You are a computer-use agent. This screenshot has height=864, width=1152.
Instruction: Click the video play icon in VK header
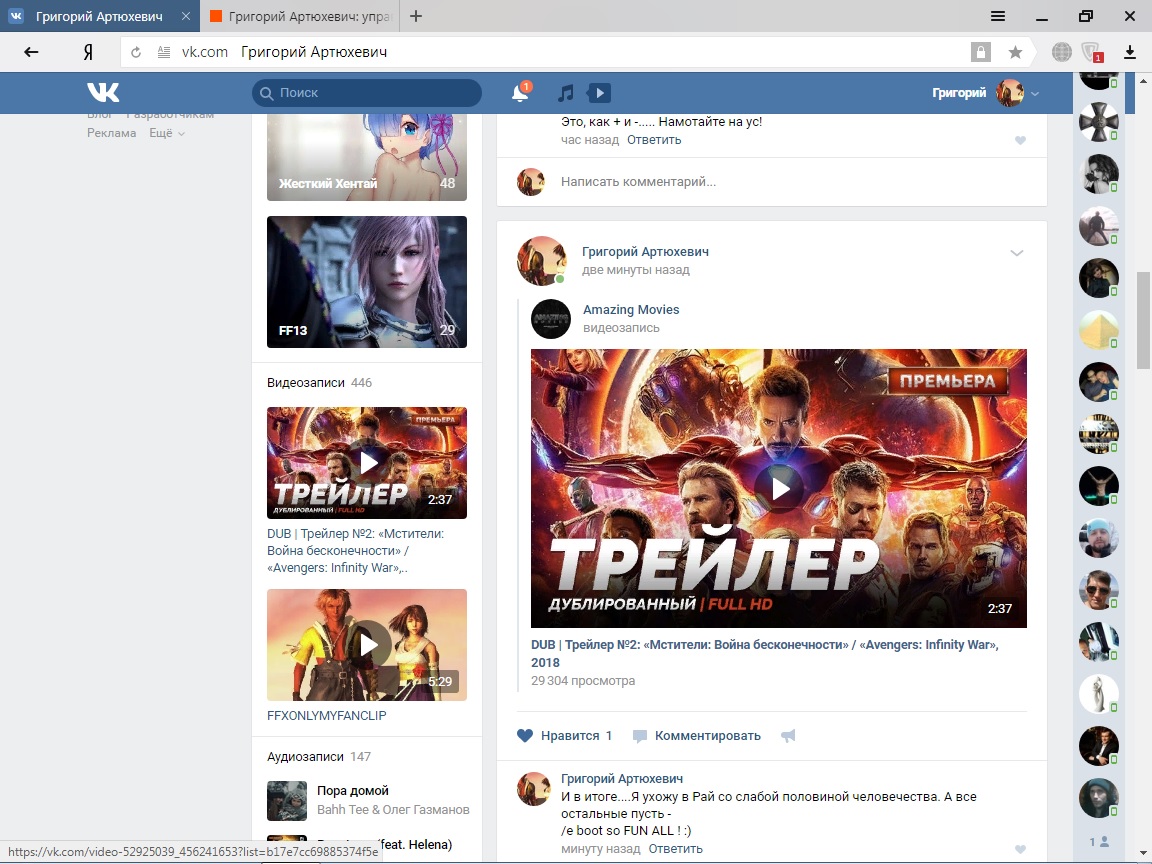599,93
